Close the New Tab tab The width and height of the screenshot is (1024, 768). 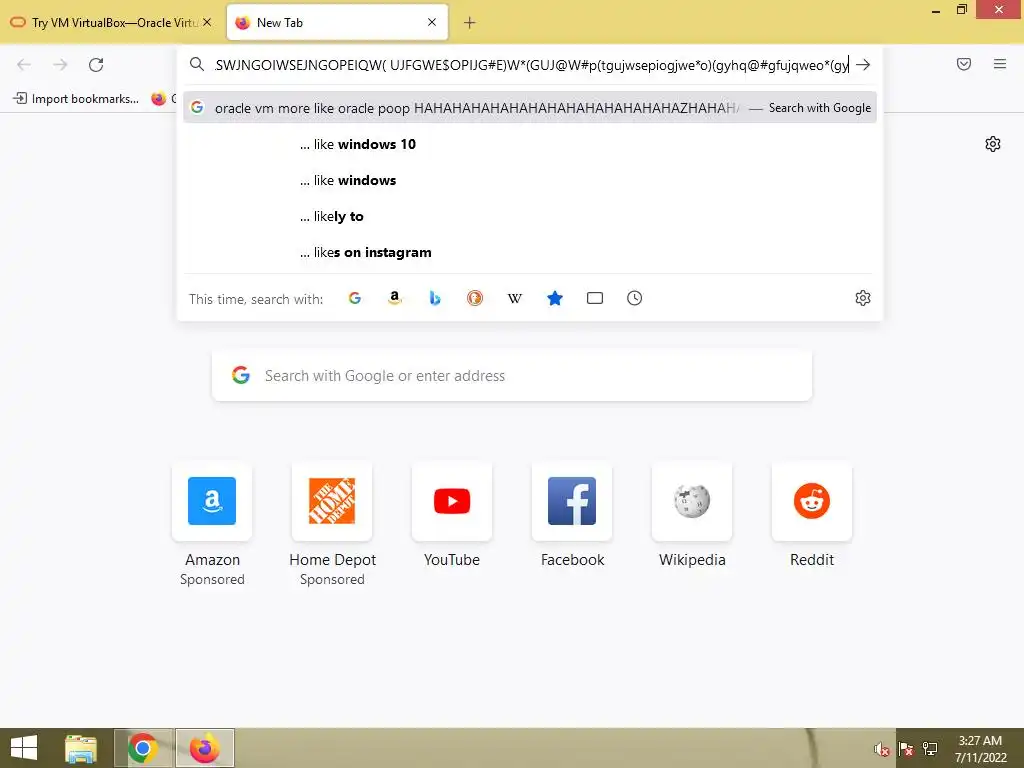tap(432, 22)
